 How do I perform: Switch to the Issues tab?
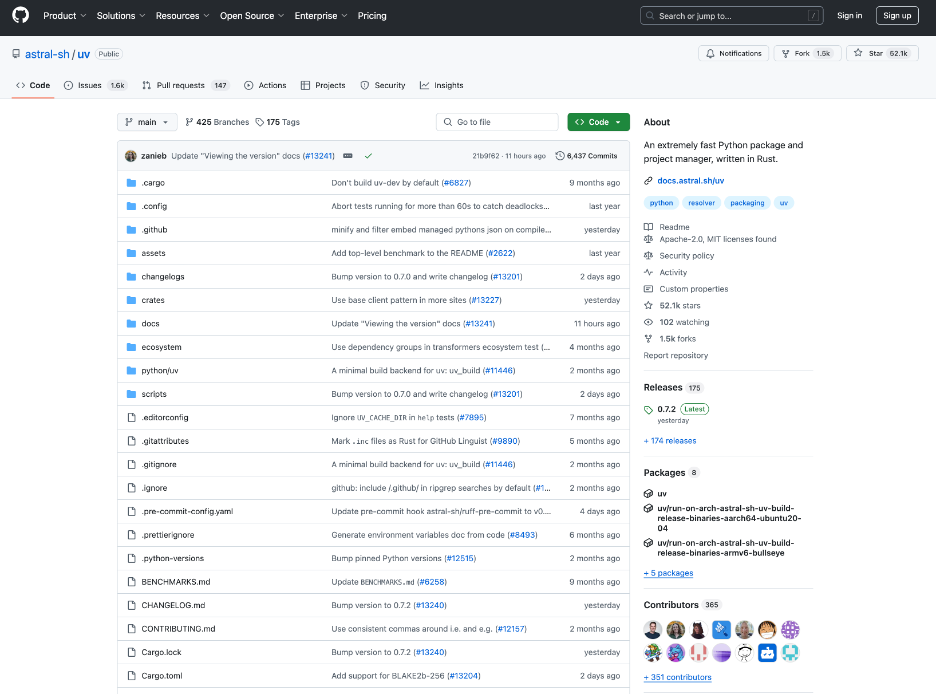click(95, 85)
